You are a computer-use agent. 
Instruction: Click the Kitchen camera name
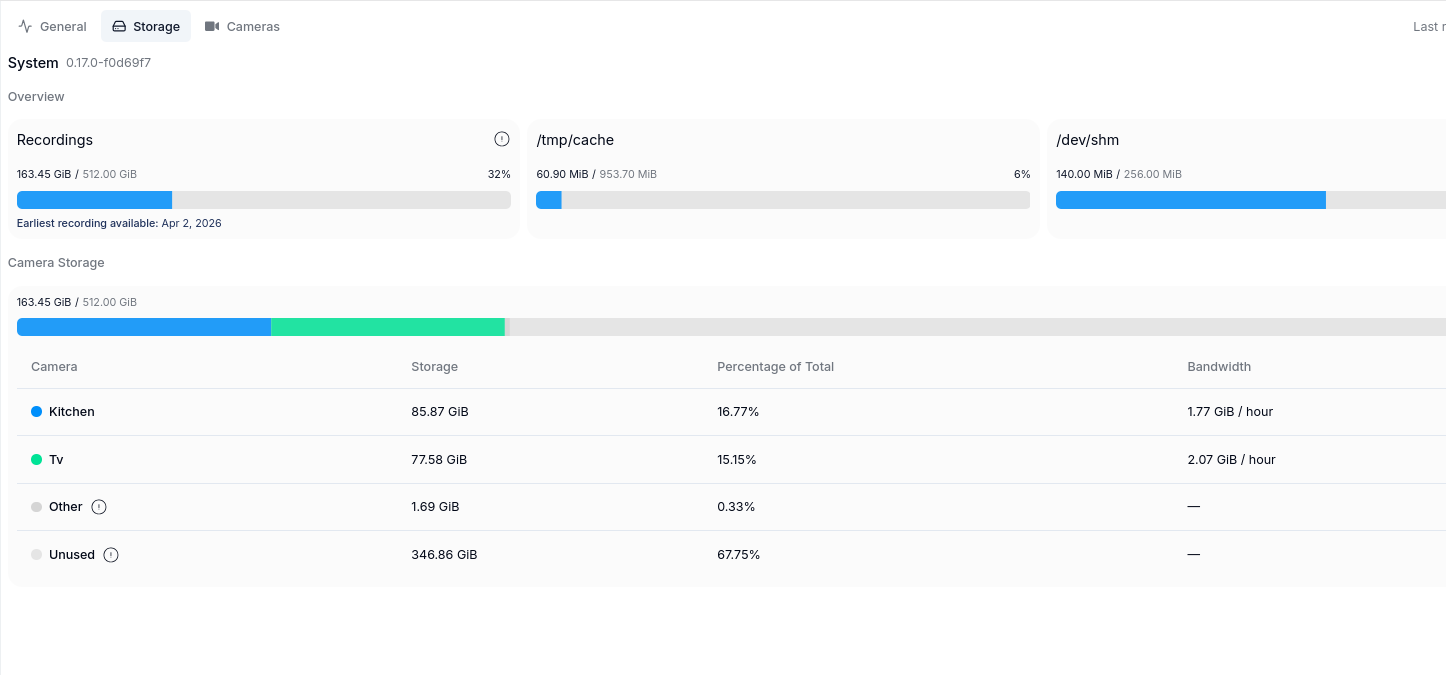click(x=72, y=412)
